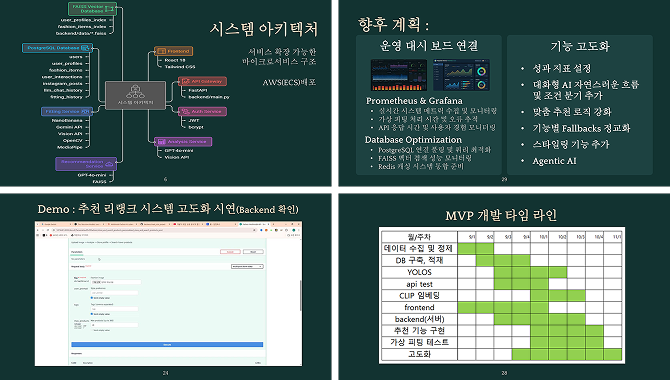Image resolution: width=670 pixels, height=380 pixels.
Task: Click the central hierarchy diagram icon
Action: pos(135,91)
